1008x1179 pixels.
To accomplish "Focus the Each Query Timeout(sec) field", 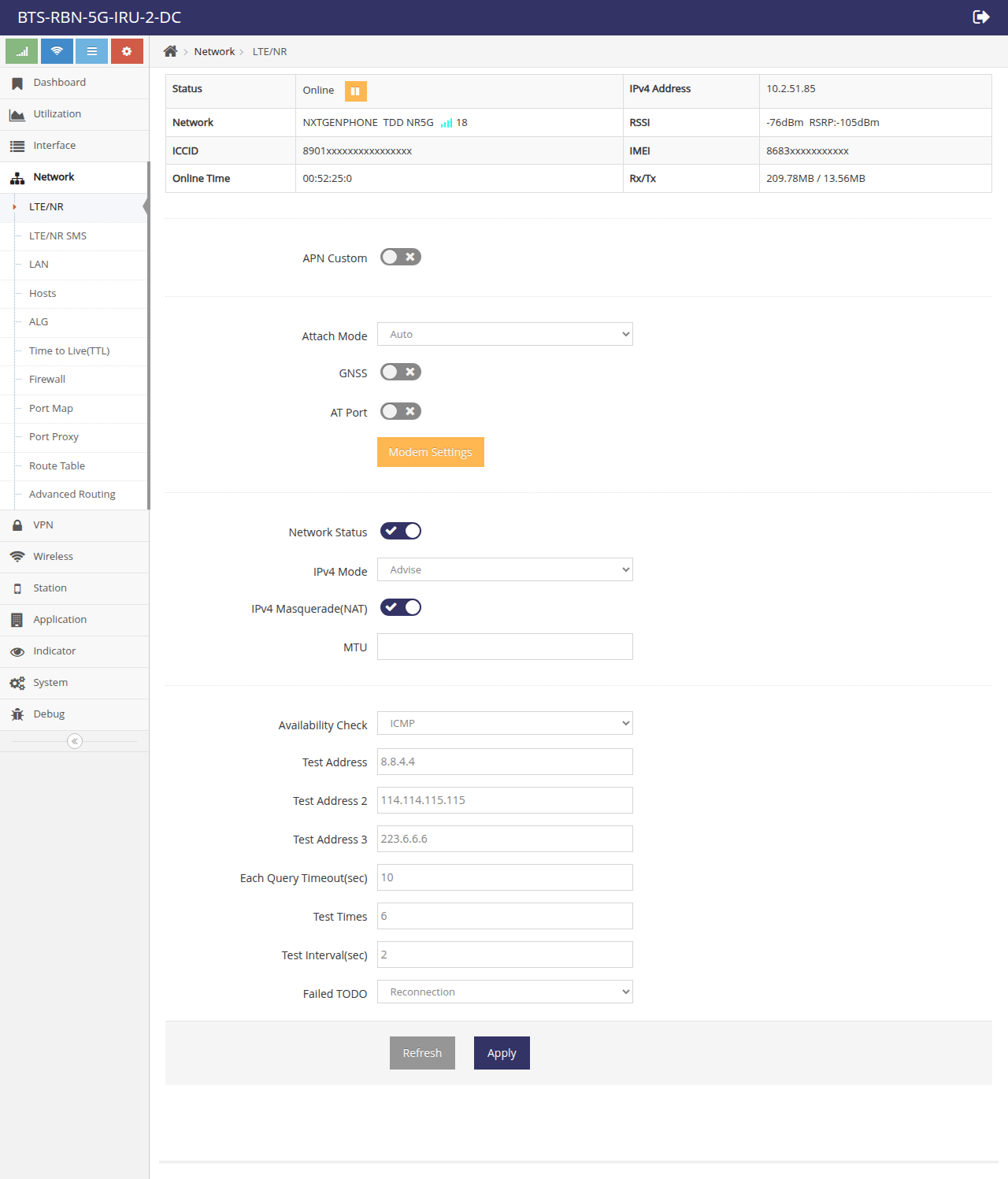I will click(505, 877).
